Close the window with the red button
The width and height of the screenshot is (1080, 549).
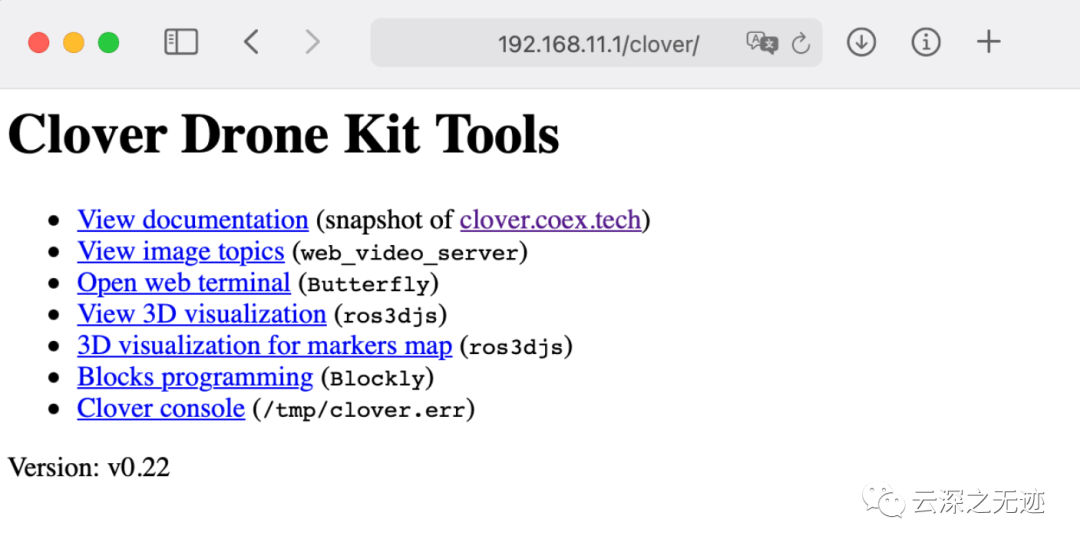click(x=39, y=43)
